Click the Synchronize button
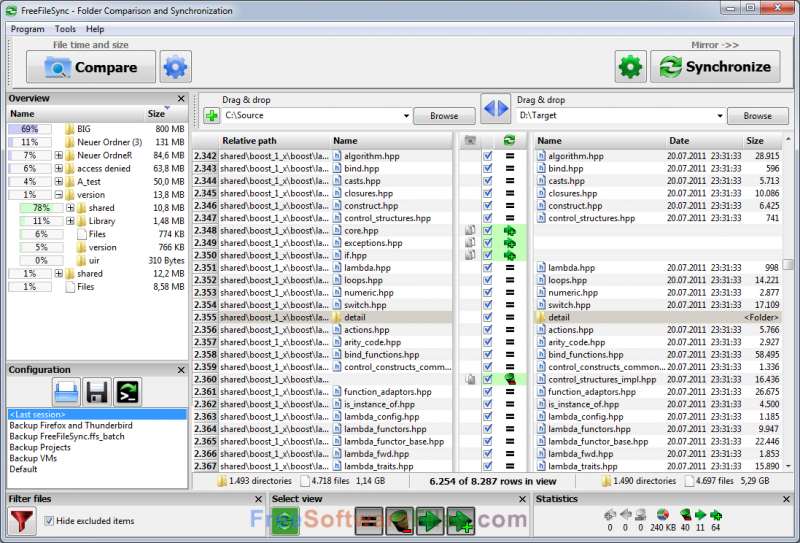 click(x=715, y=67)
